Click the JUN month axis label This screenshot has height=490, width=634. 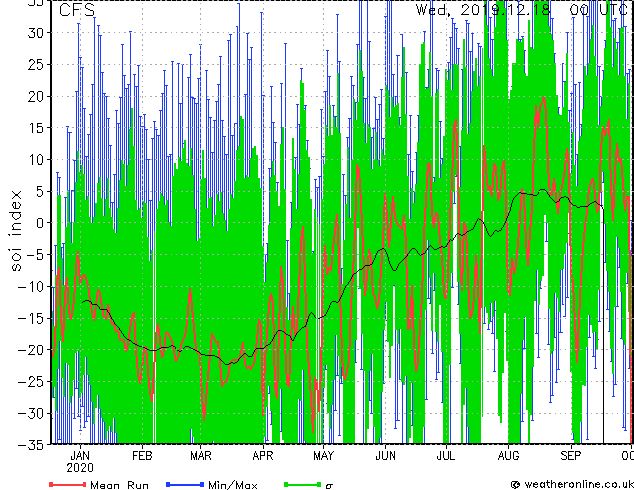pos(385,456)
